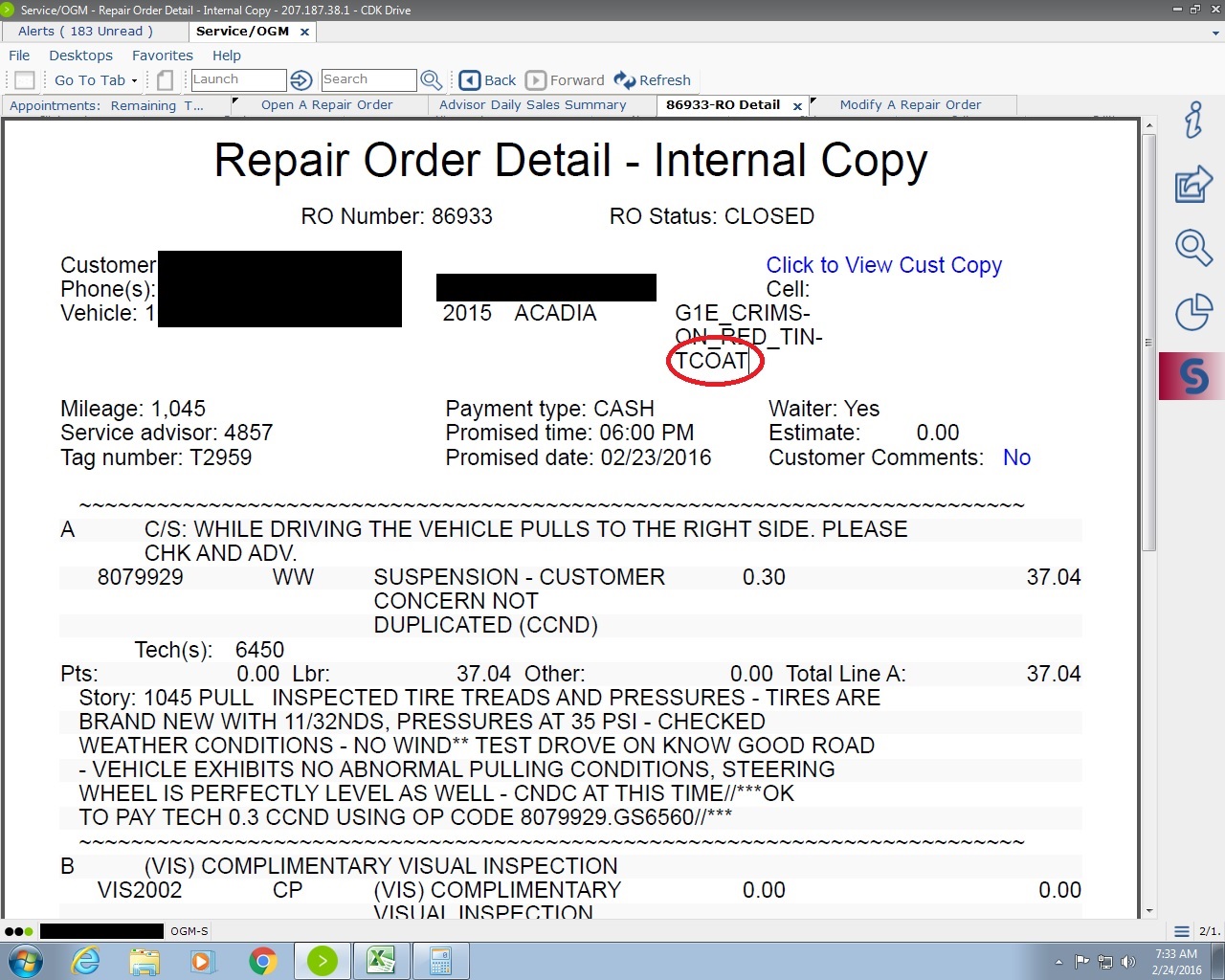Click the Refresh toolbar button
This screenshot has width=1225, height=980.
[653, 80]
